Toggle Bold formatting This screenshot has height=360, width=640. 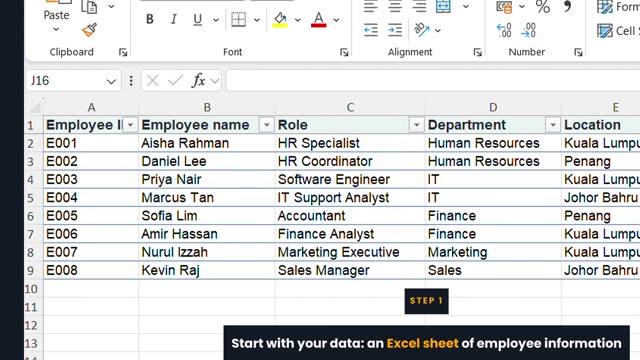click(150, 19)
